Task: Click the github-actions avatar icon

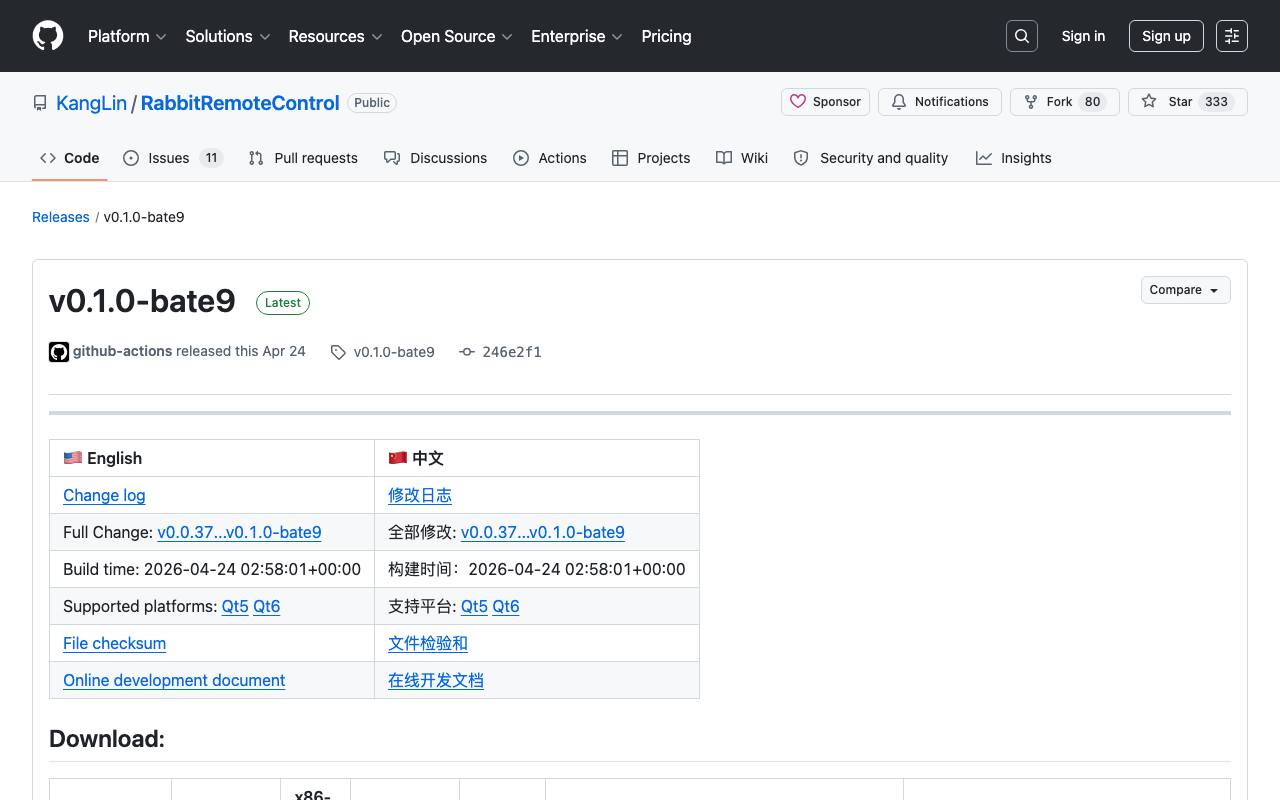Action: pos(59,352)
